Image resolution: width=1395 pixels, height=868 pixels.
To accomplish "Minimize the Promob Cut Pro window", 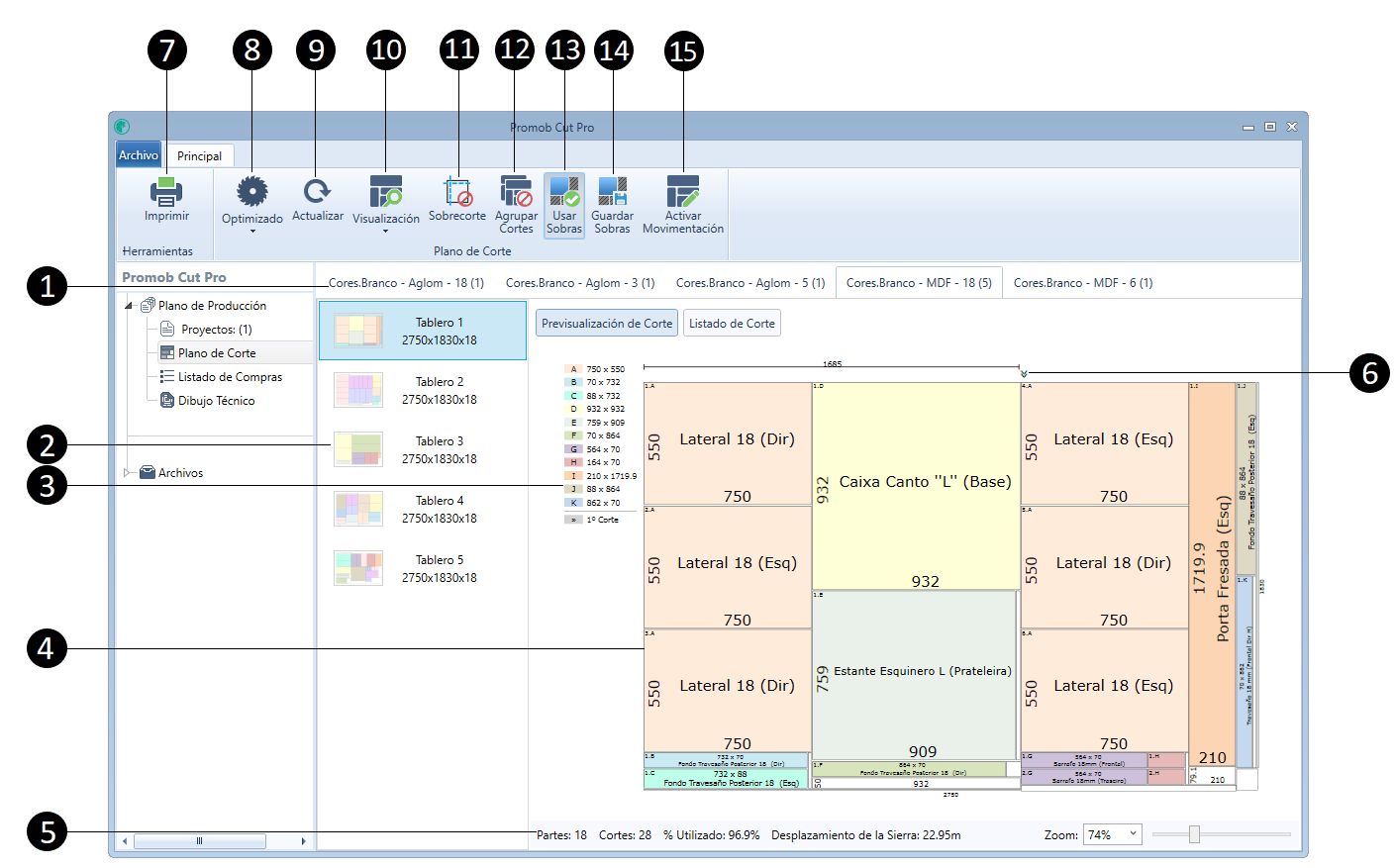I will [1248, 127].
